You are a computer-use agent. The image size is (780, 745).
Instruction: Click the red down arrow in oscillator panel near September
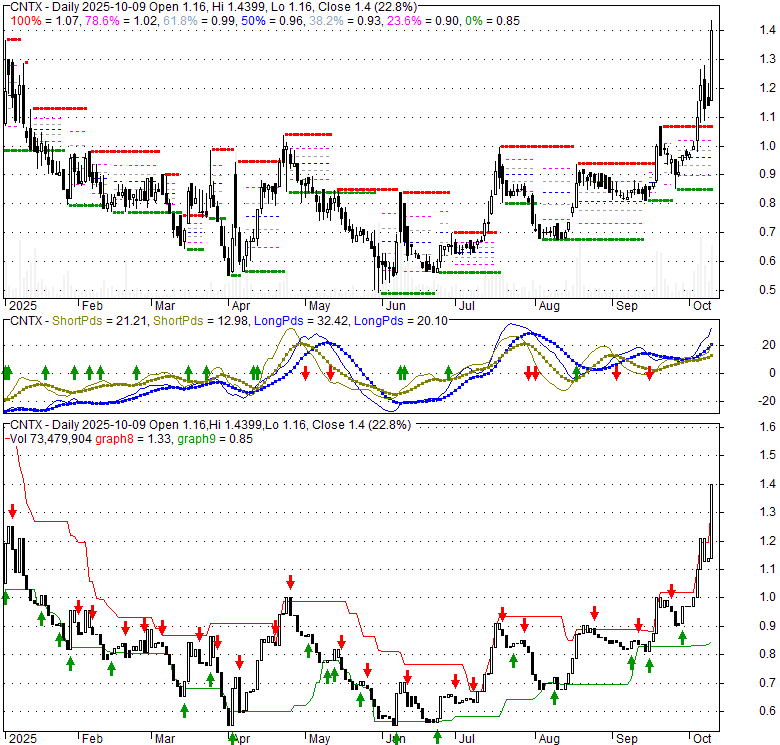[x=650, y=372]
